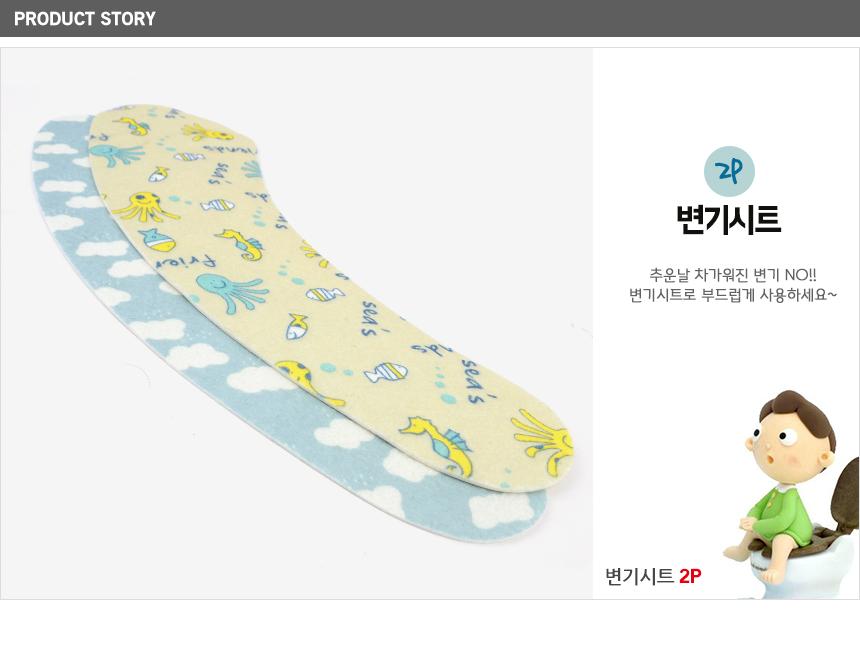Click the bold 변기시트 title
The height and width of the screenshot is (660, 860).
728,219
